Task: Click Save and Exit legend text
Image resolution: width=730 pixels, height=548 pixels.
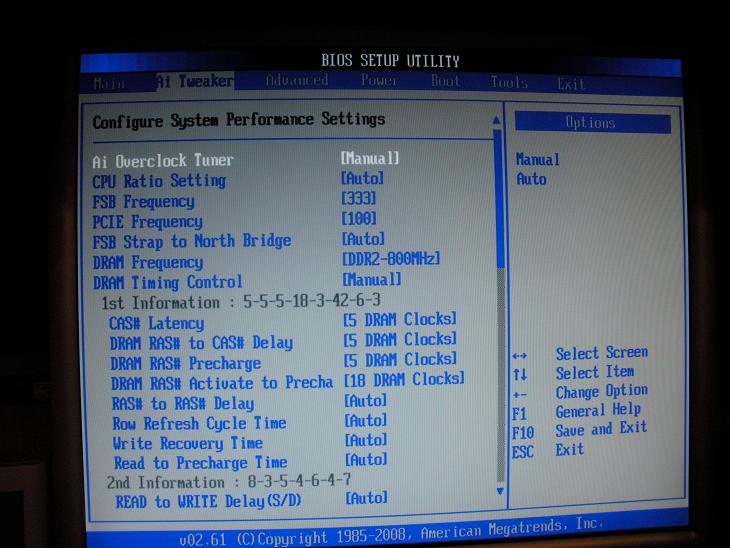Action: point(601,429)
